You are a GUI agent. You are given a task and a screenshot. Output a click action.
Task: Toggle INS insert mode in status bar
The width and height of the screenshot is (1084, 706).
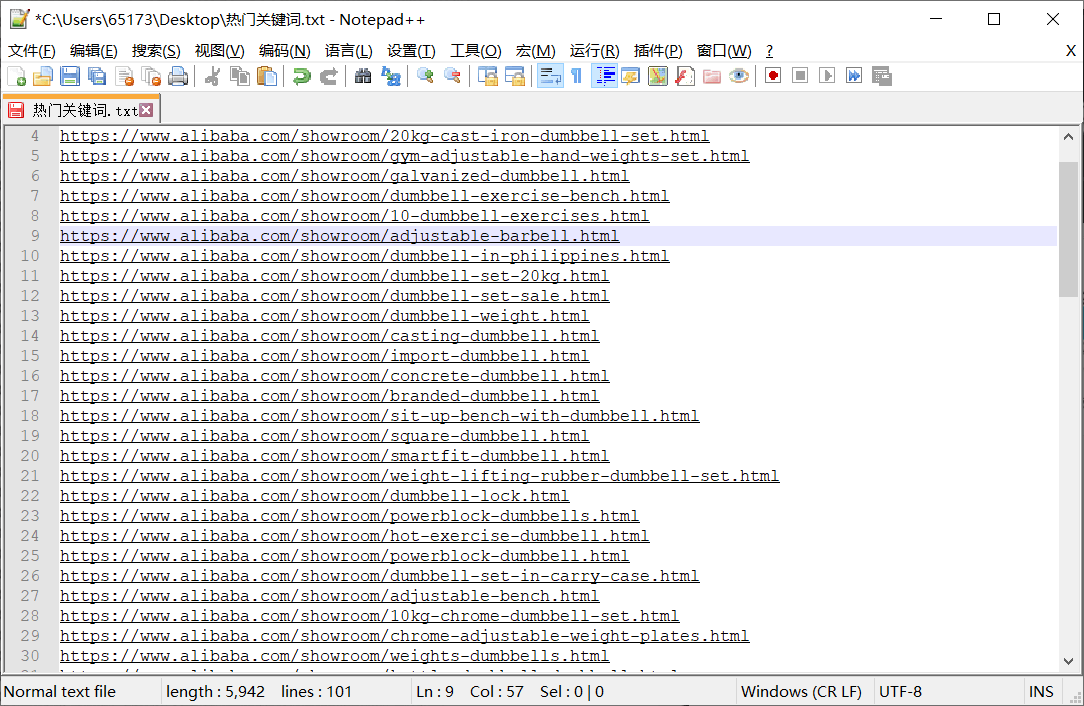pos(1041,691)
